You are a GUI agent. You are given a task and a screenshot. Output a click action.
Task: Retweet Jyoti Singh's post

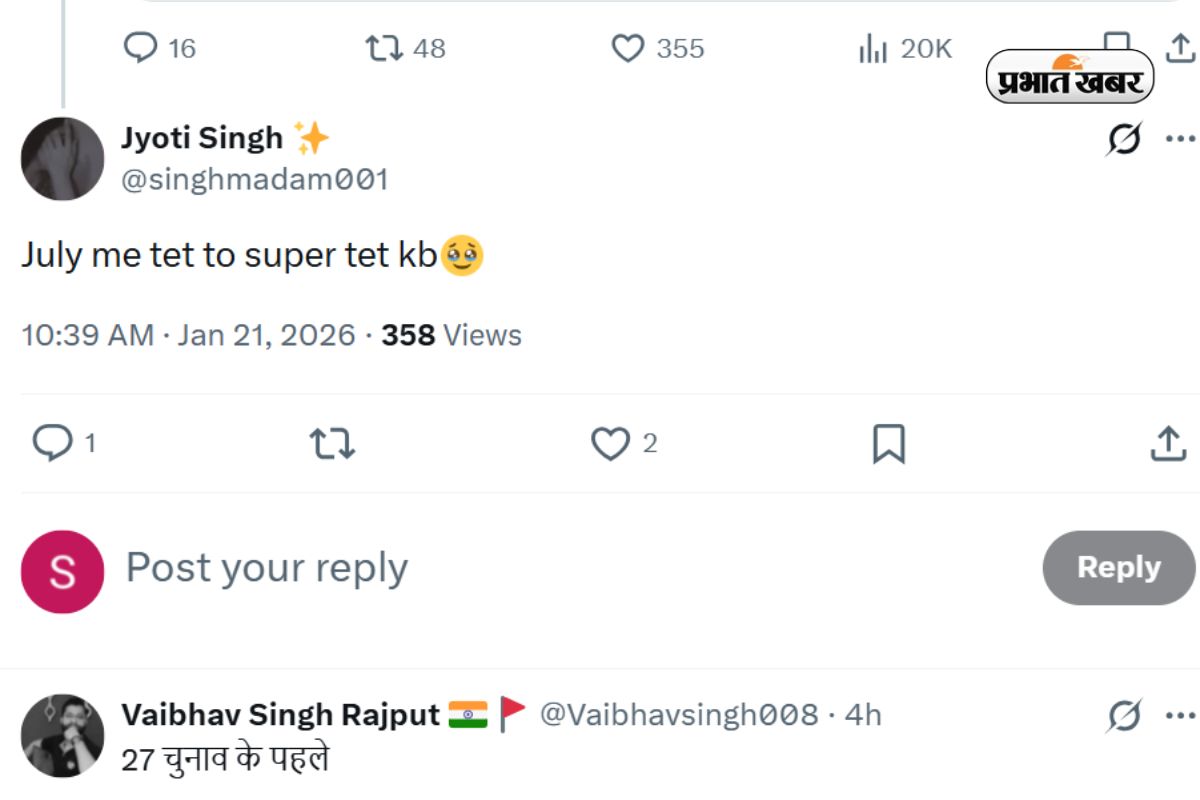330,443
